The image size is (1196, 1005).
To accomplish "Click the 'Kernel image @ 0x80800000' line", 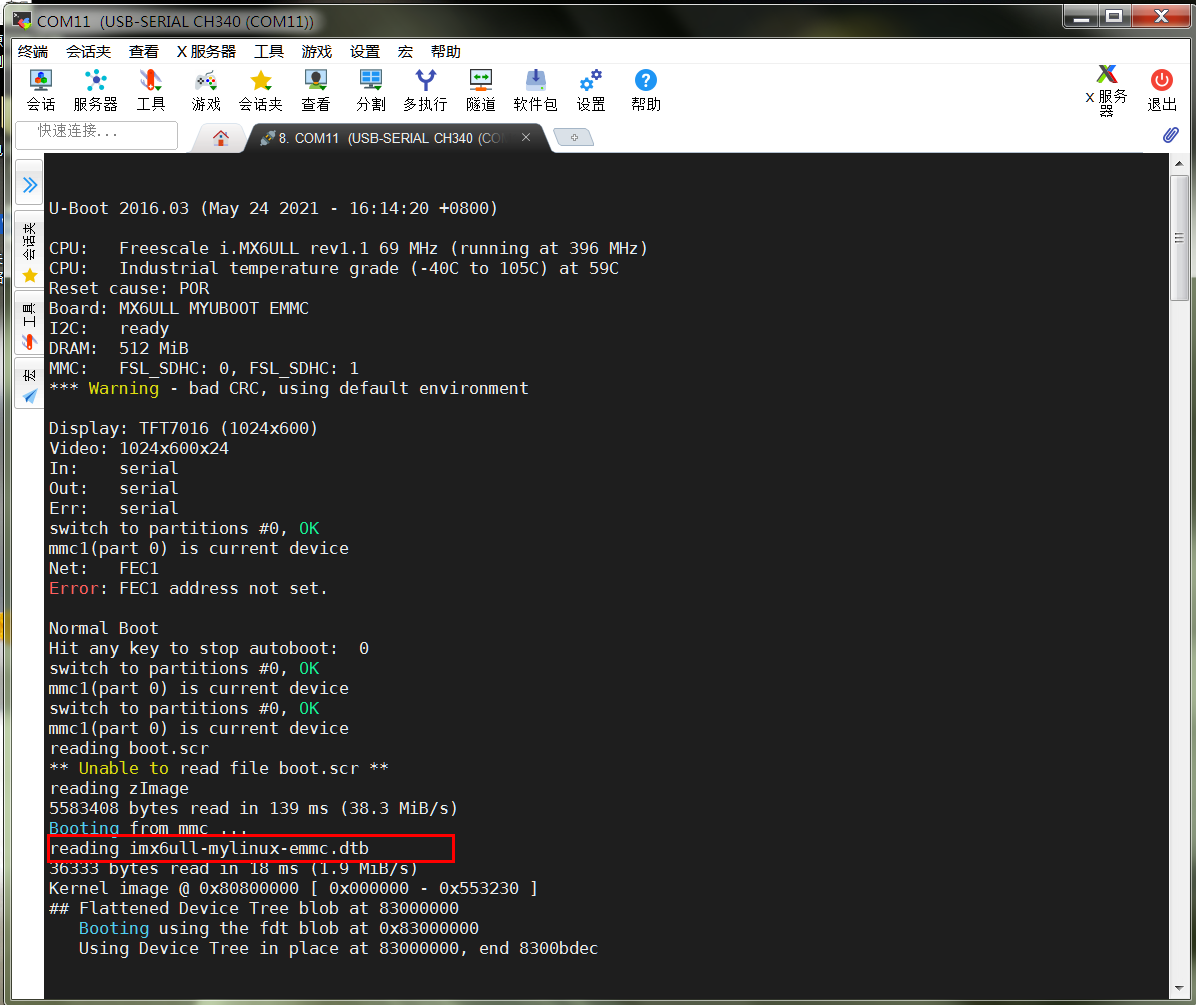I will coord(293,888).
